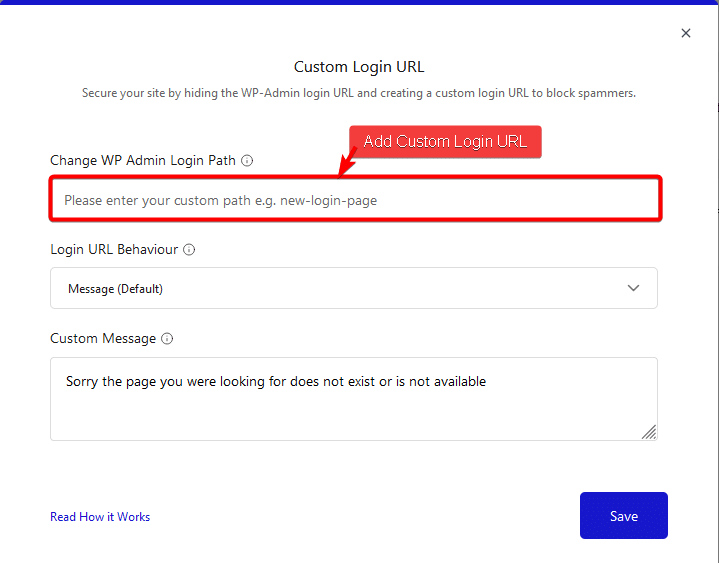
Task: Open the Read How it Works link
Action: [x=100, y=517]
